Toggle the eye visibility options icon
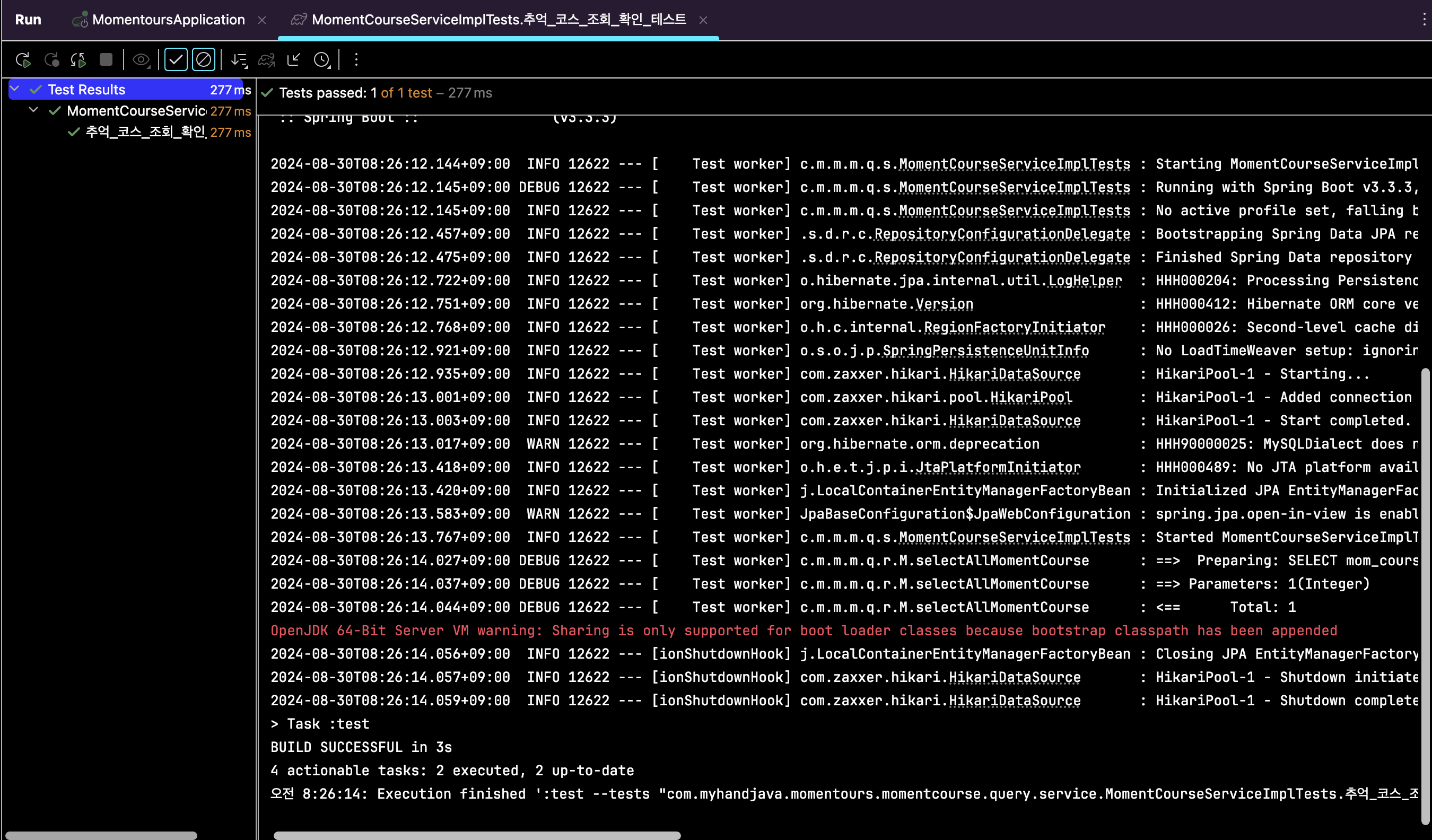The height and width of the screenshot is (840, 1432). tap(141, 60)
